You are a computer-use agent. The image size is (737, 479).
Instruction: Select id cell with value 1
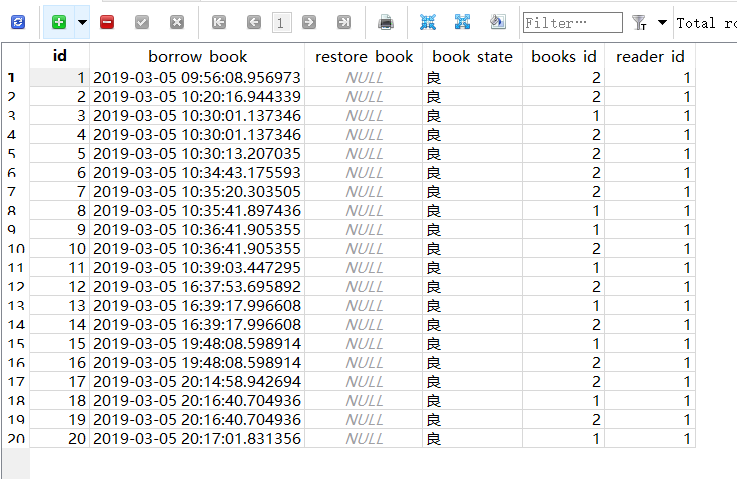[60, 78]
